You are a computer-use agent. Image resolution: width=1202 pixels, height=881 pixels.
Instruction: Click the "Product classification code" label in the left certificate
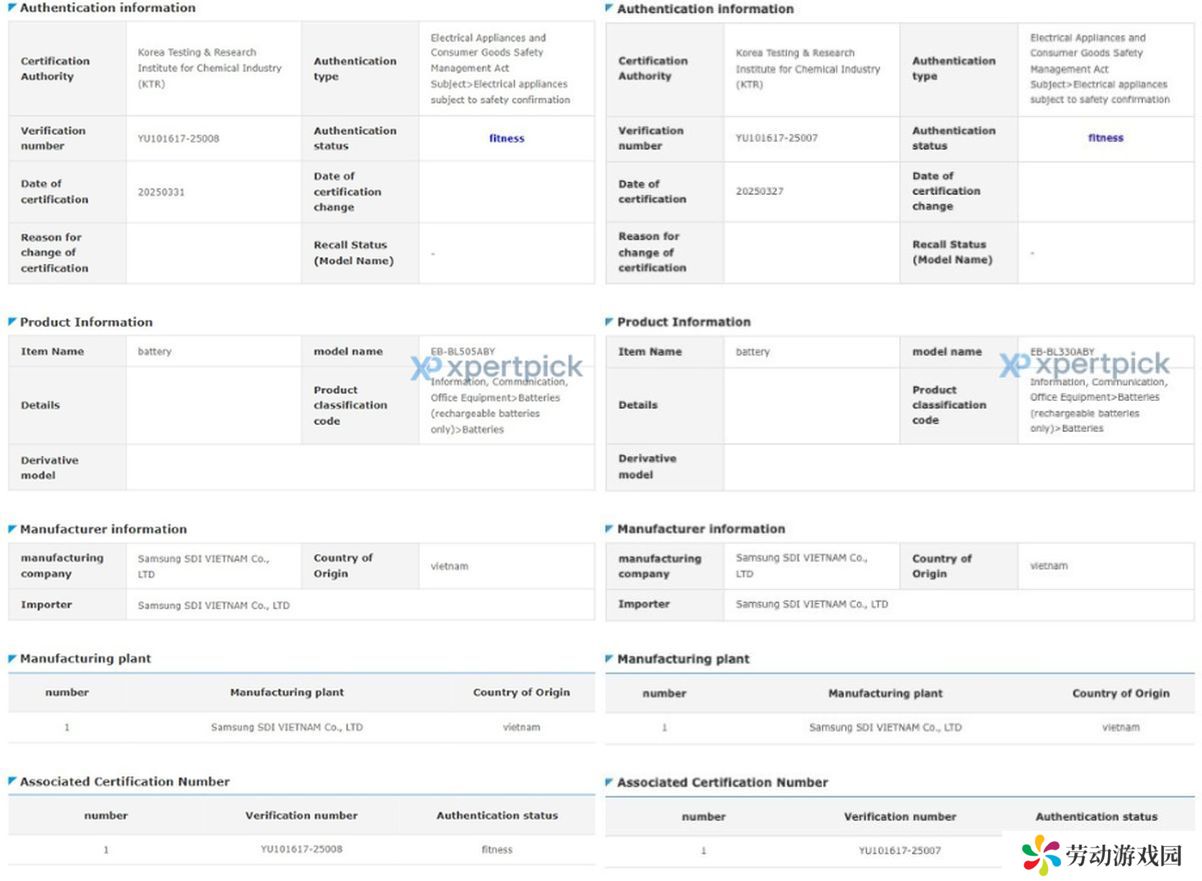pyautogui.click(x=350, y=406)
